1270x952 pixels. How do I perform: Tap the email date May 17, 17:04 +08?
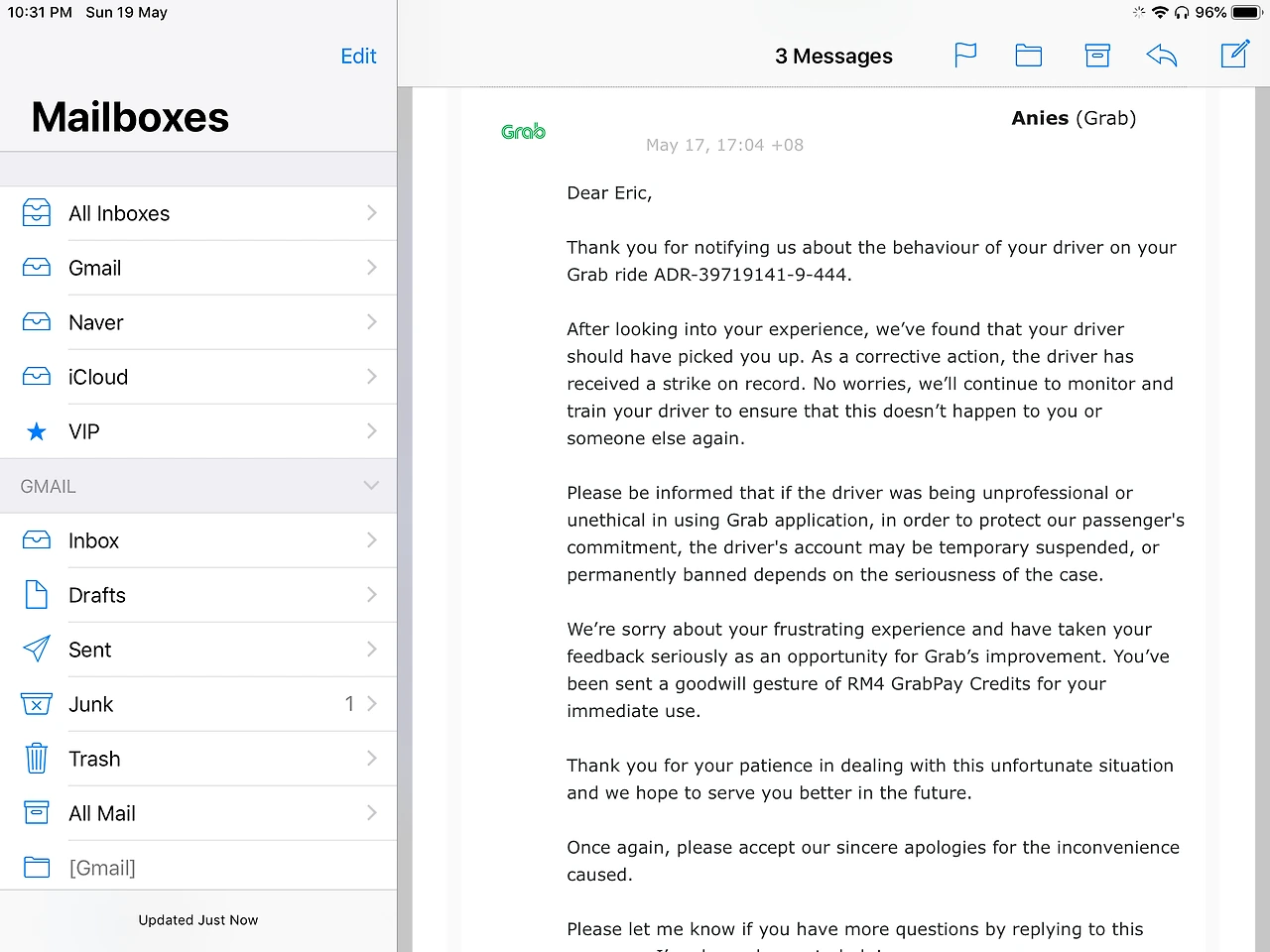tap(724, 145)
